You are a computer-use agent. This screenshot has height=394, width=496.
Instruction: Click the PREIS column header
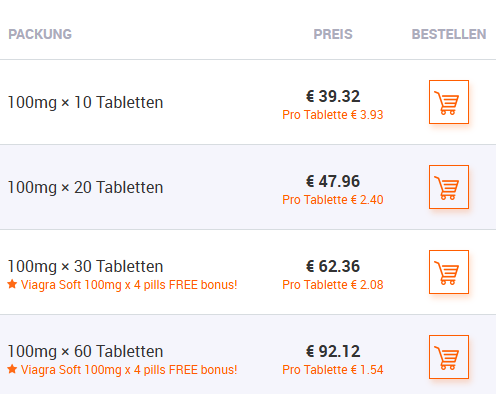tap(333, 34)
